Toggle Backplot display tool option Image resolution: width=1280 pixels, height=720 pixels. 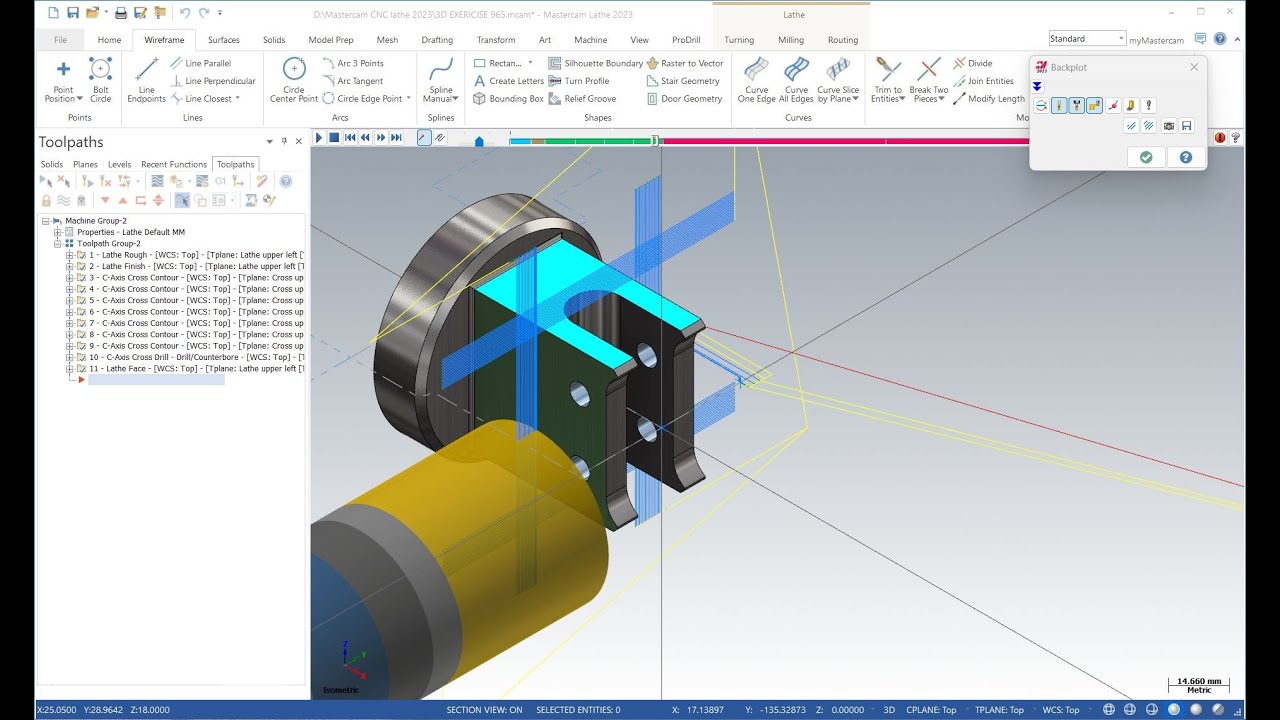pyautogui.click(x=1059, y=105)
